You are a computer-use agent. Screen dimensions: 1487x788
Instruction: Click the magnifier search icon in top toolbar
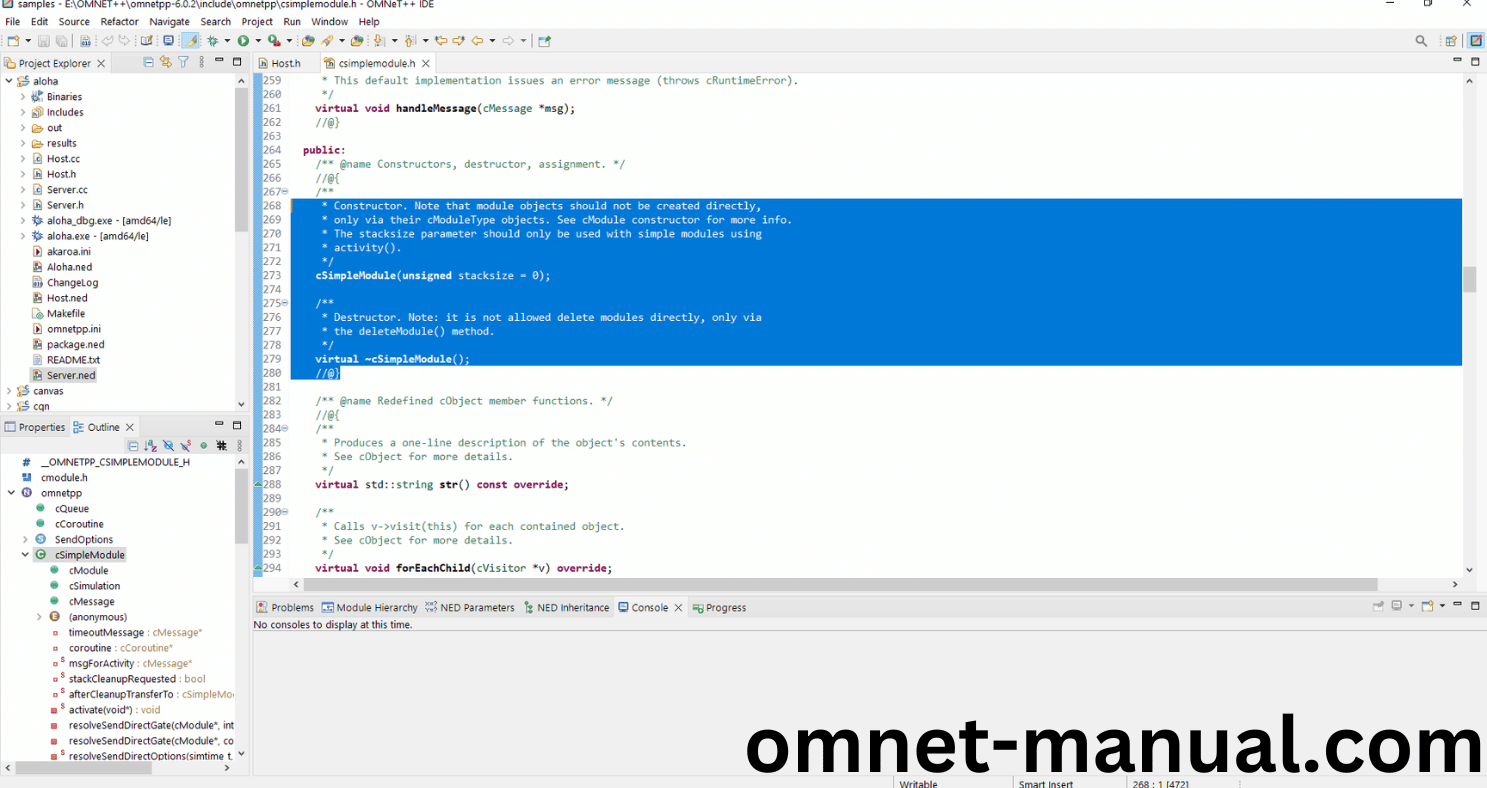tap(1421, 41)
